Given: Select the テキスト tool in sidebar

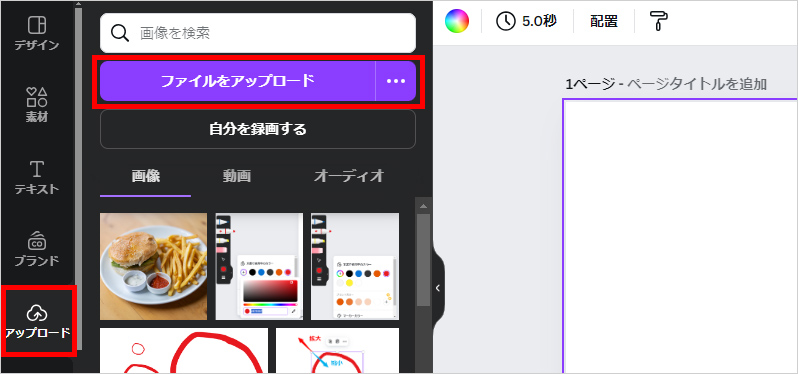Looking at the screenshot, I should (x=37, y=178).
